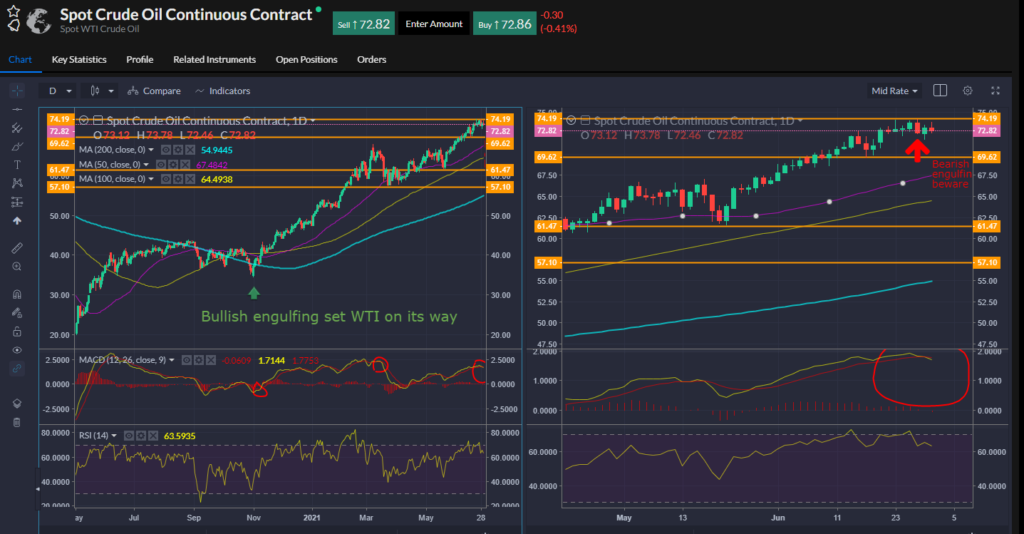Open the Mid Rate dropdown
1024x534 pixels.
pyautogui.click(x=895, y=91)
